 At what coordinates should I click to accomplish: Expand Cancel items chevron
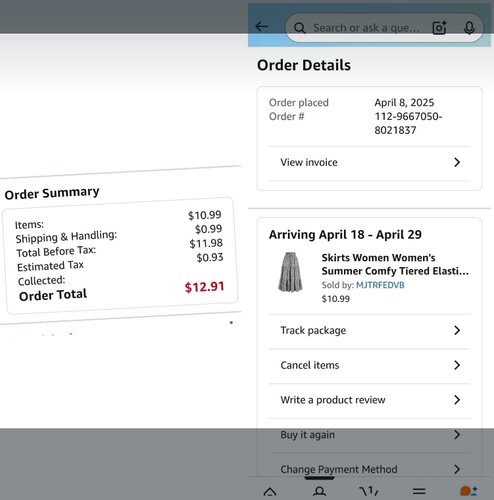click(x=457, y=365)
